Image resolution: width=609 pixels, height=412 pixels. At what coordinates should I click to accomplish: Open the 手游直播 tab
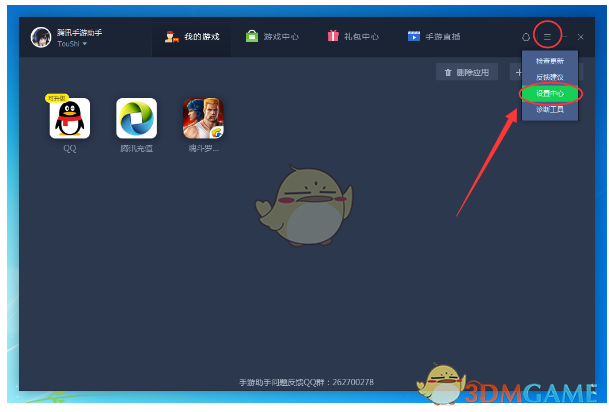(x=434, y=37)
